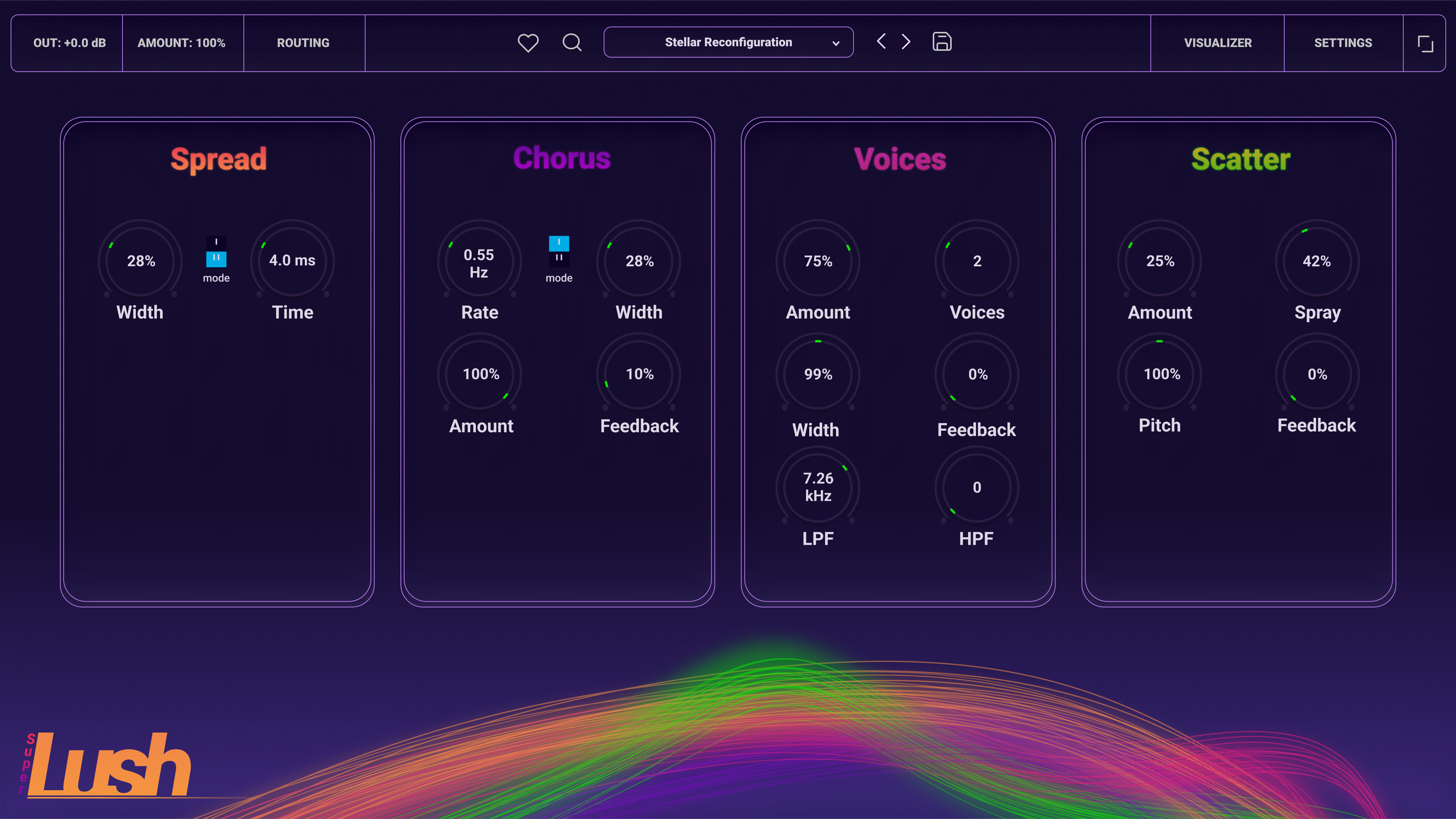Viewport: 1456px width, 819px height.
Task: Expand preset list via chevron arrow
Action: (835, 44)
